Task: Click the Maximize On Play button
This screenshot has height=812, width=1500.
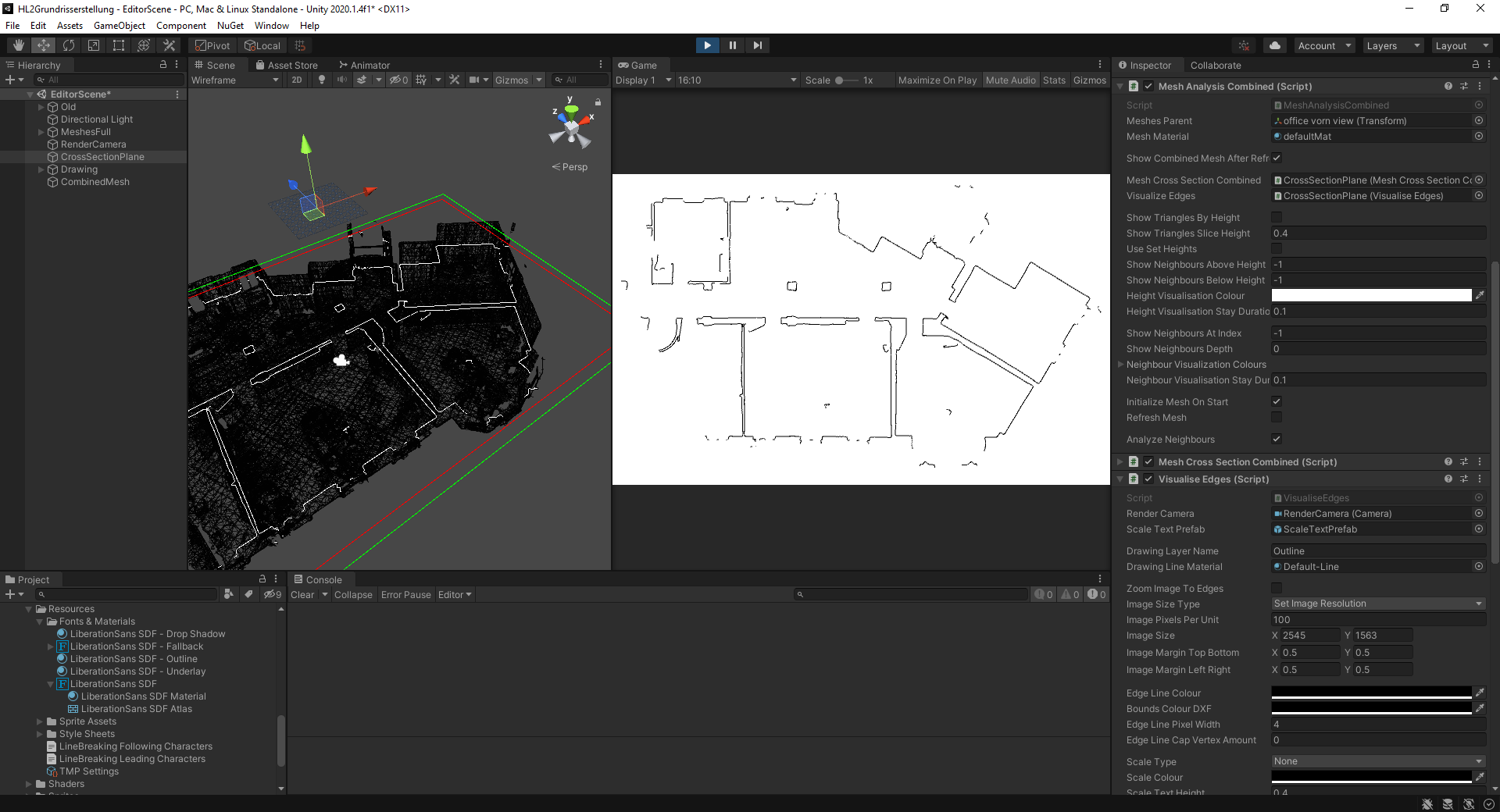Action: pos(937,80)
